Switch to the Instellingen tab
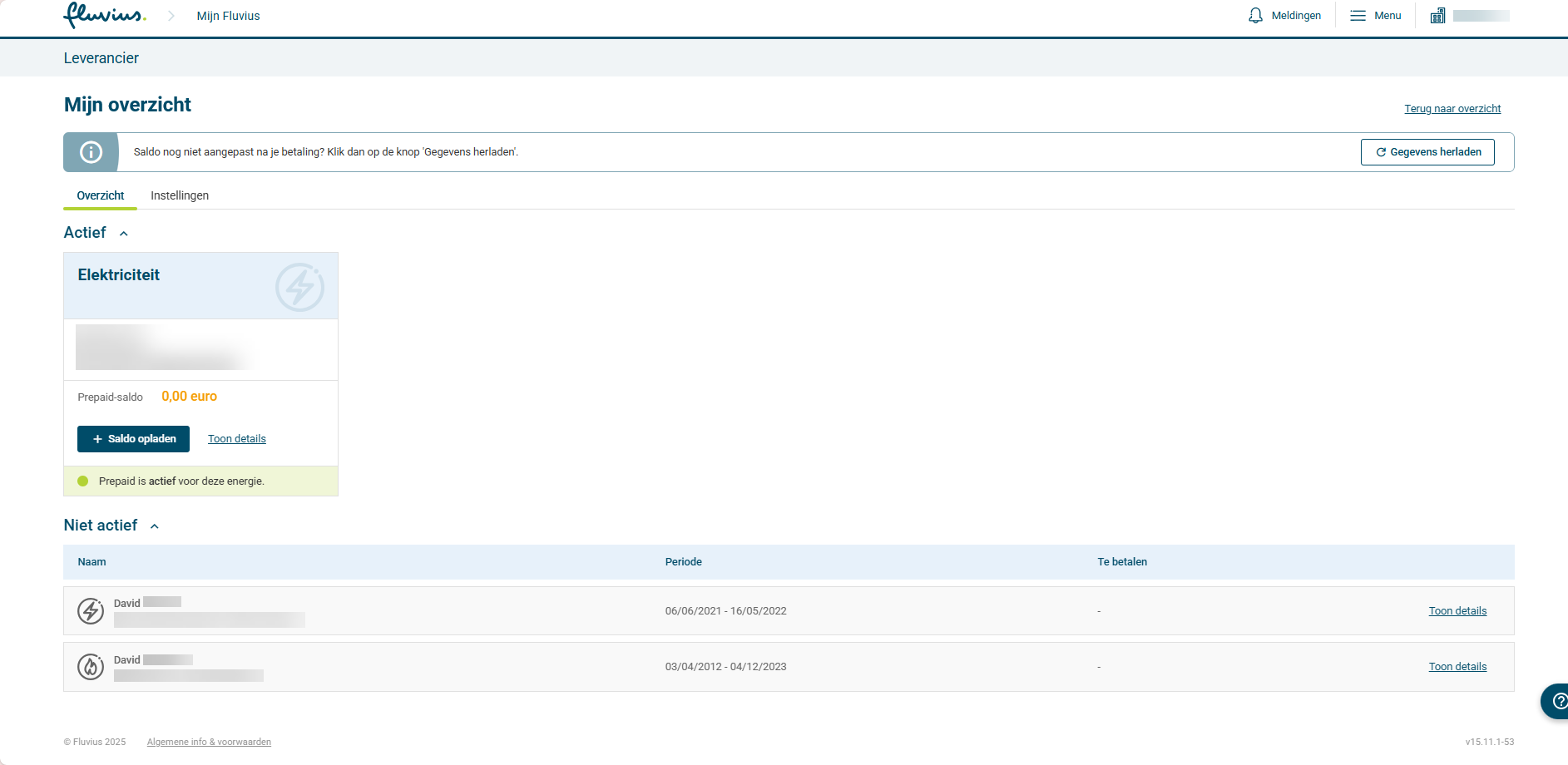 [180, 195]
